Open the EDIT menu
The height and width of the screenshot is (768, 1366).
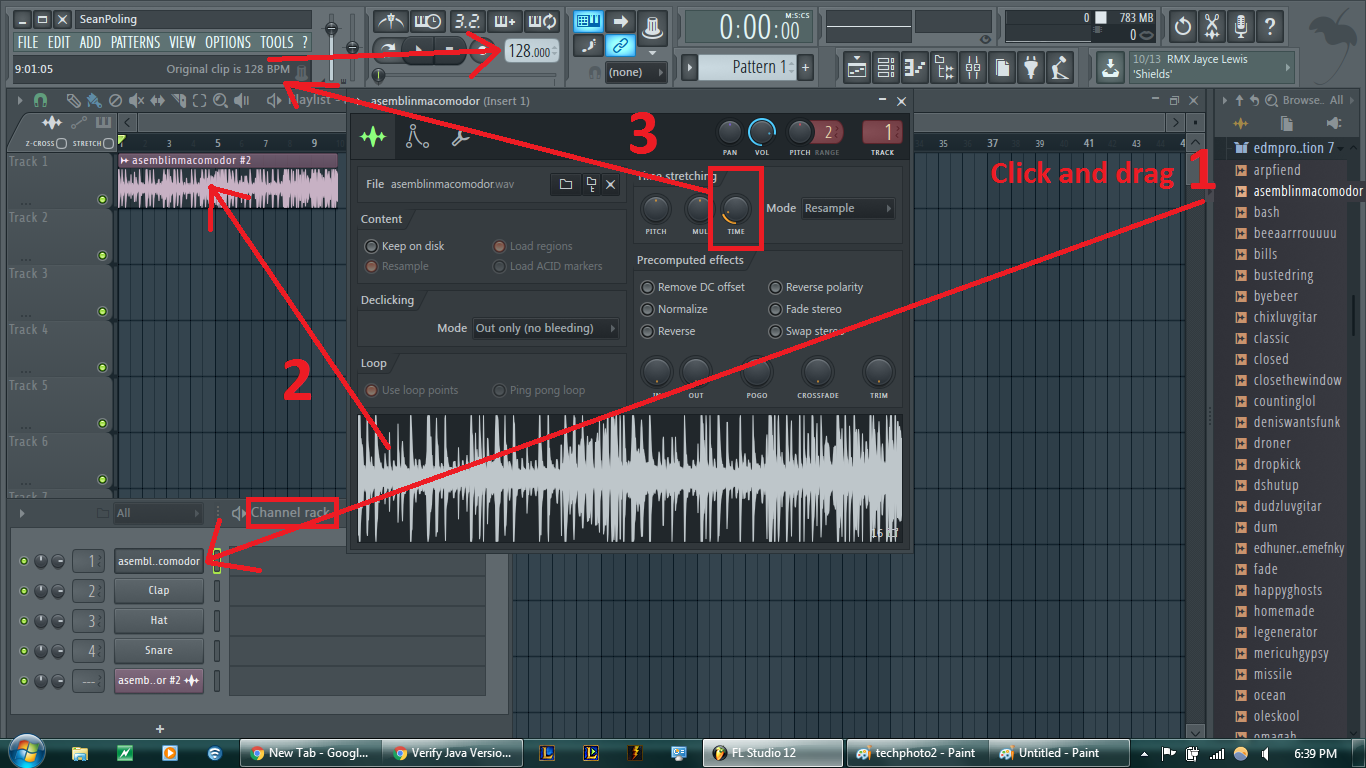click(x=59, y=42)
